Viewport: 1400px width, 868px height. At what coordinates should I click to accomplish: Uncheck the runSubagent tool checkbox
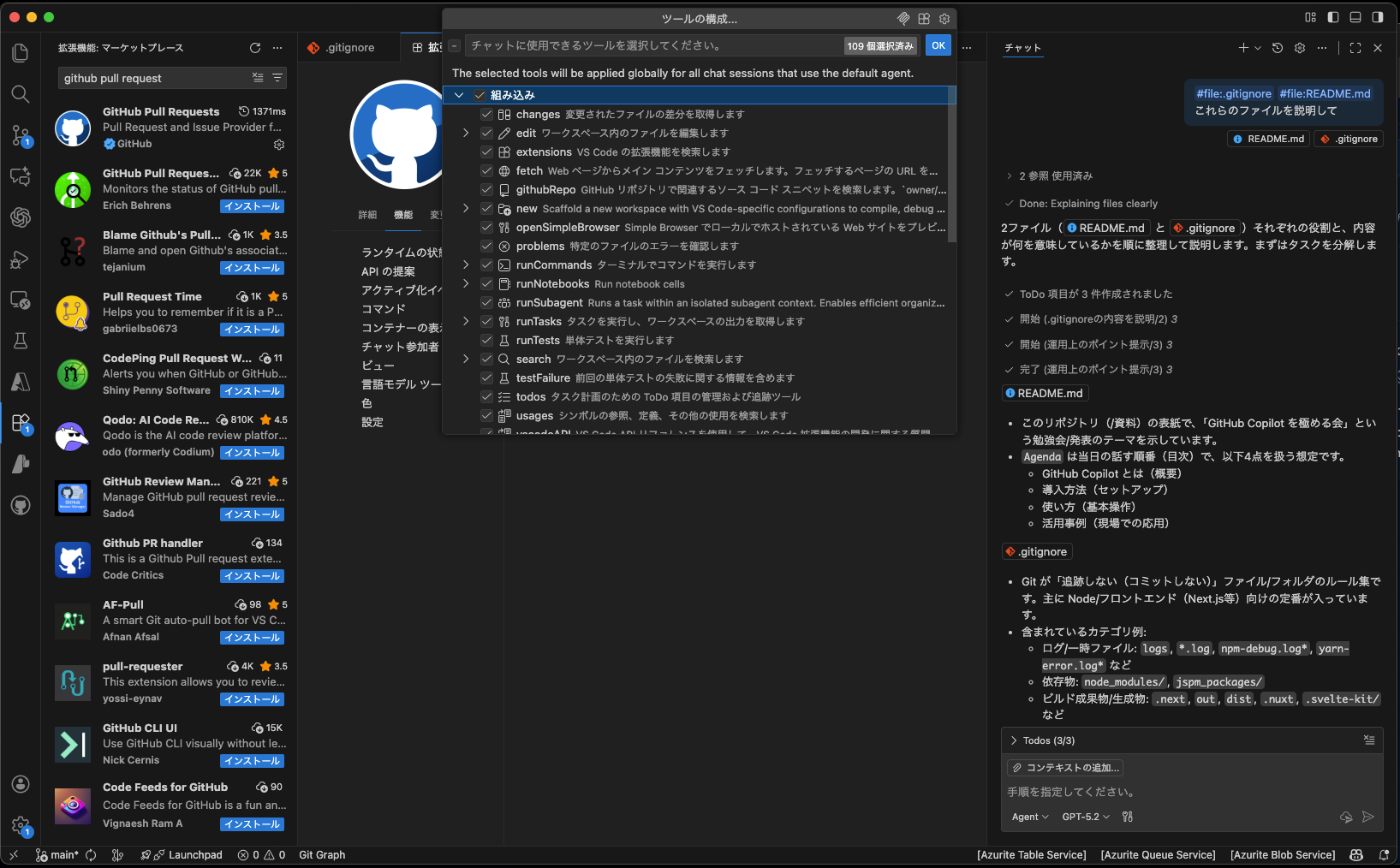pyautogui.click(x=487, y=302)
